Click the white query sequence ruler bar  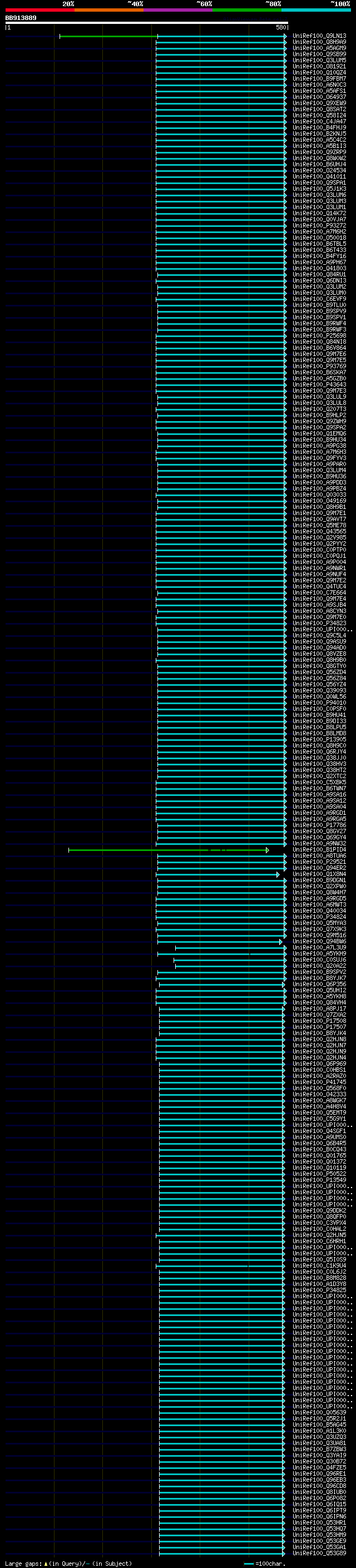tap(147, 23)
